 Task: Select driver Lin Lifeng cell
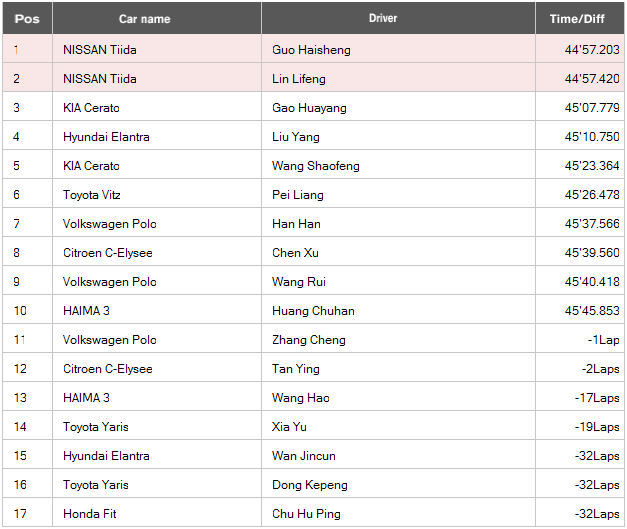[398, 78]
